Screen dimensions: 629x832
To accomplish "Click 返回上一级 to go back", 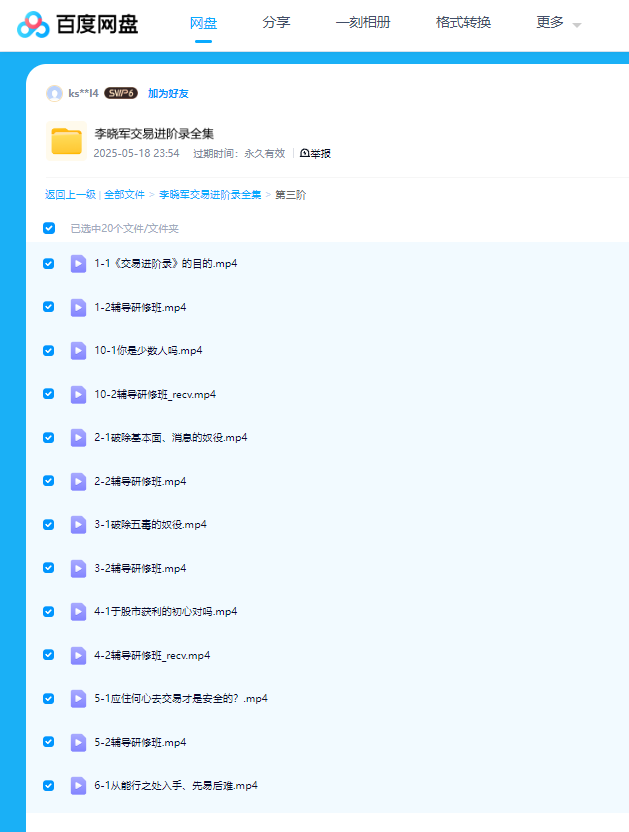I will point(70,195).
